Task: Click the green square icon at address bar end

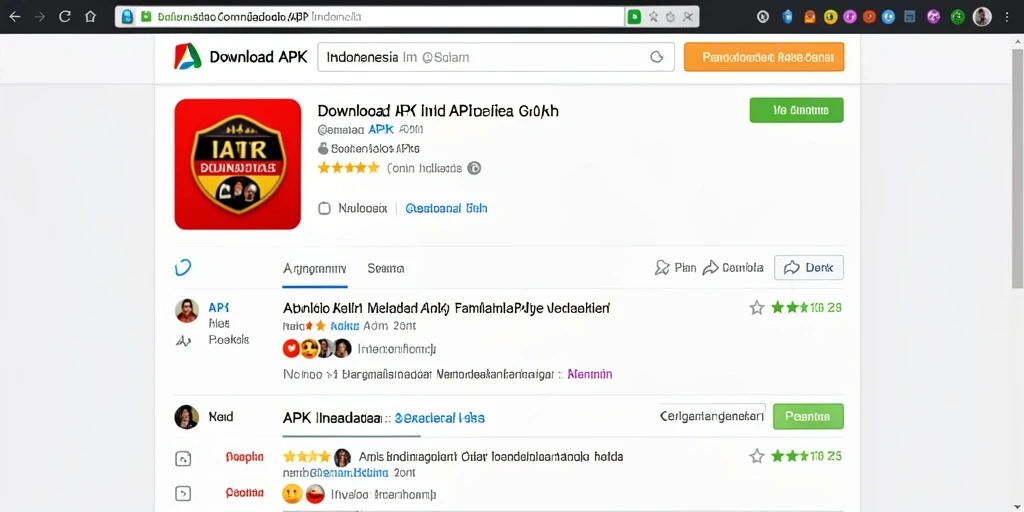Action: tap(633, 17)
